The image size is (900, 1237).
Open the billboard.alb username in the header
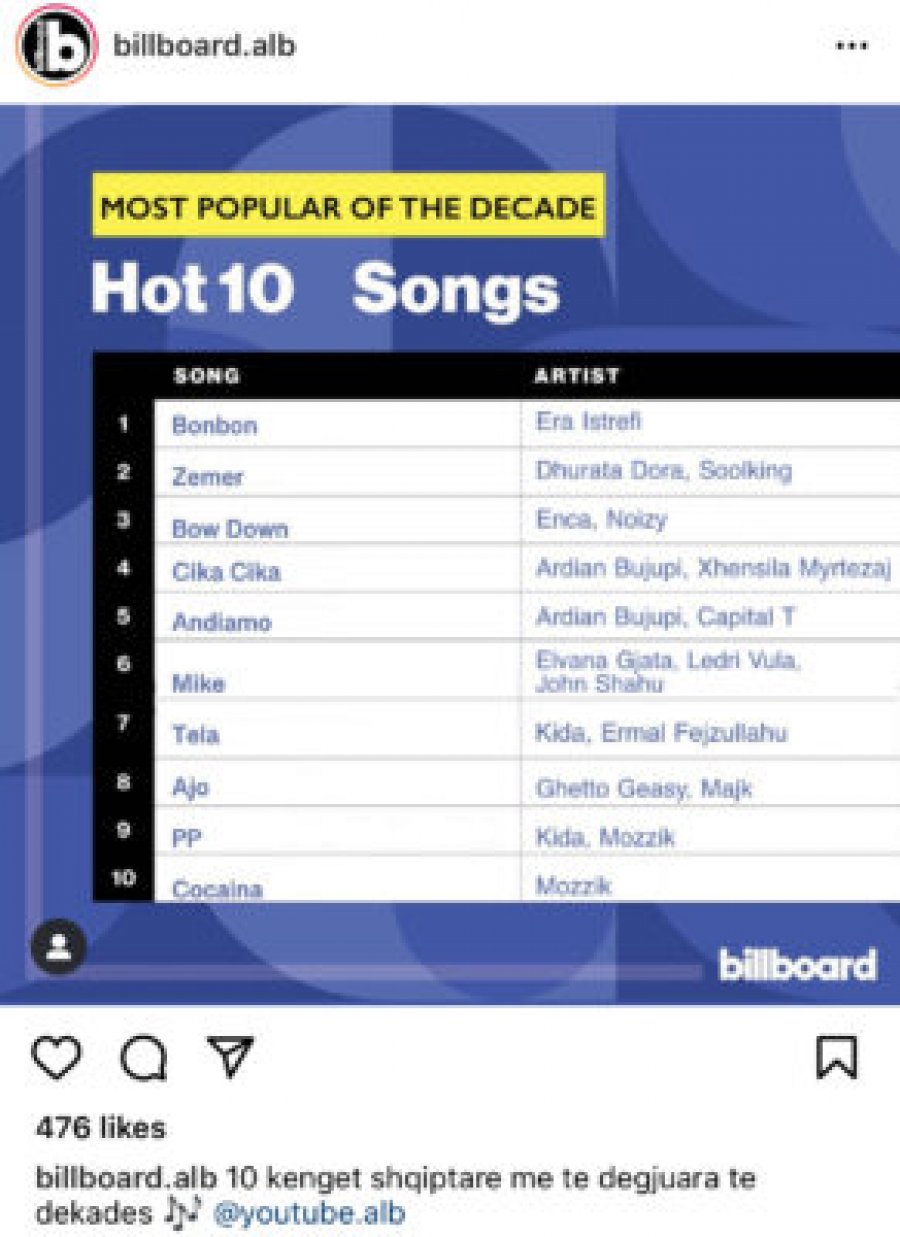[x=204, y=46]
